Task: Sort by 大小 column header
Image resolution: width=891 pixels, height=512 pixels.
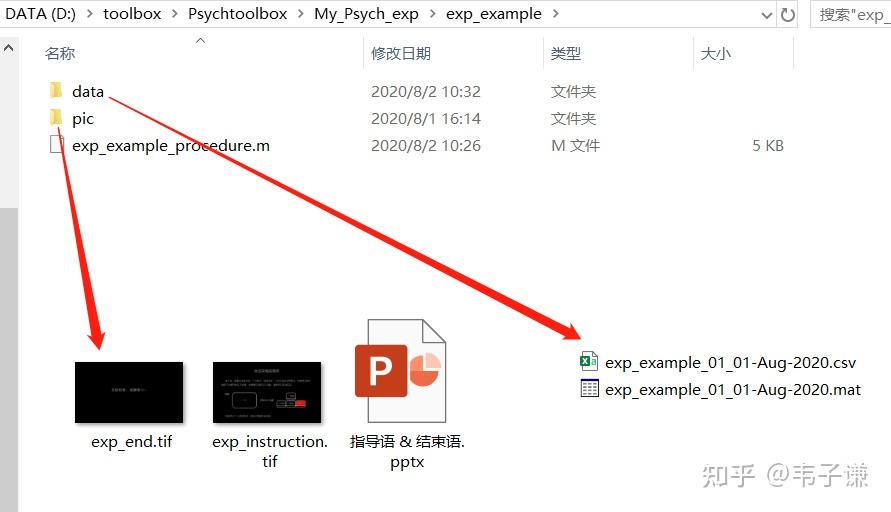Action: 715,53
